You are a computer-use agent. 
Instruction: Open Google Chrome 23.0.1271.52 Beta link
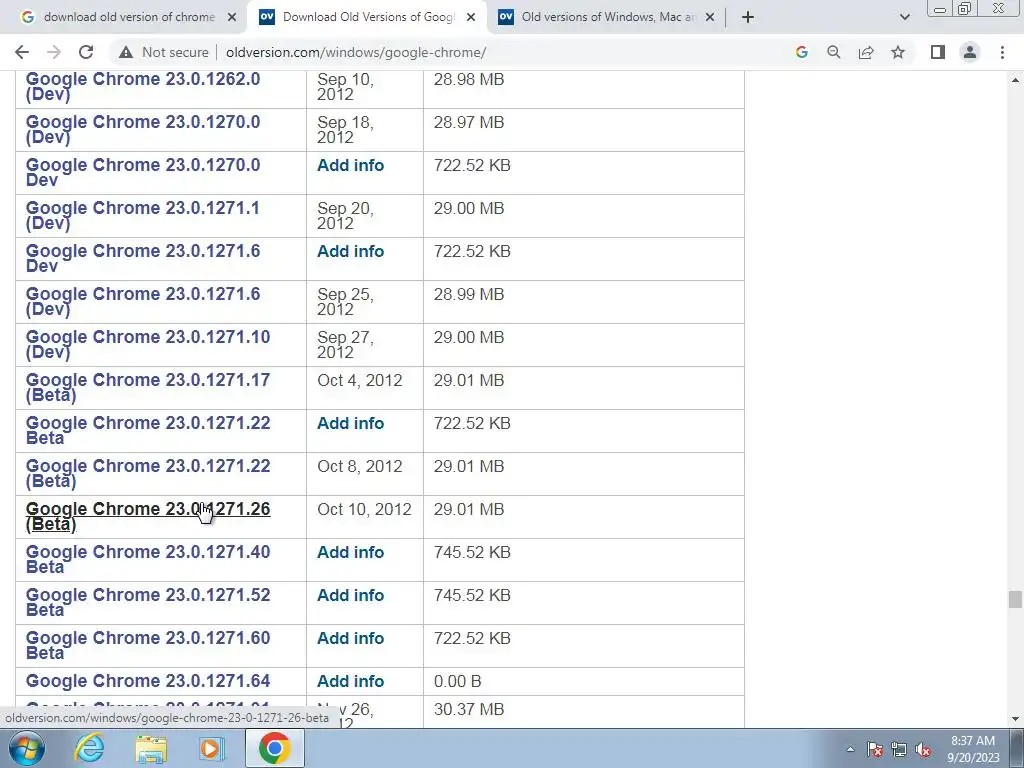point(148,603)
